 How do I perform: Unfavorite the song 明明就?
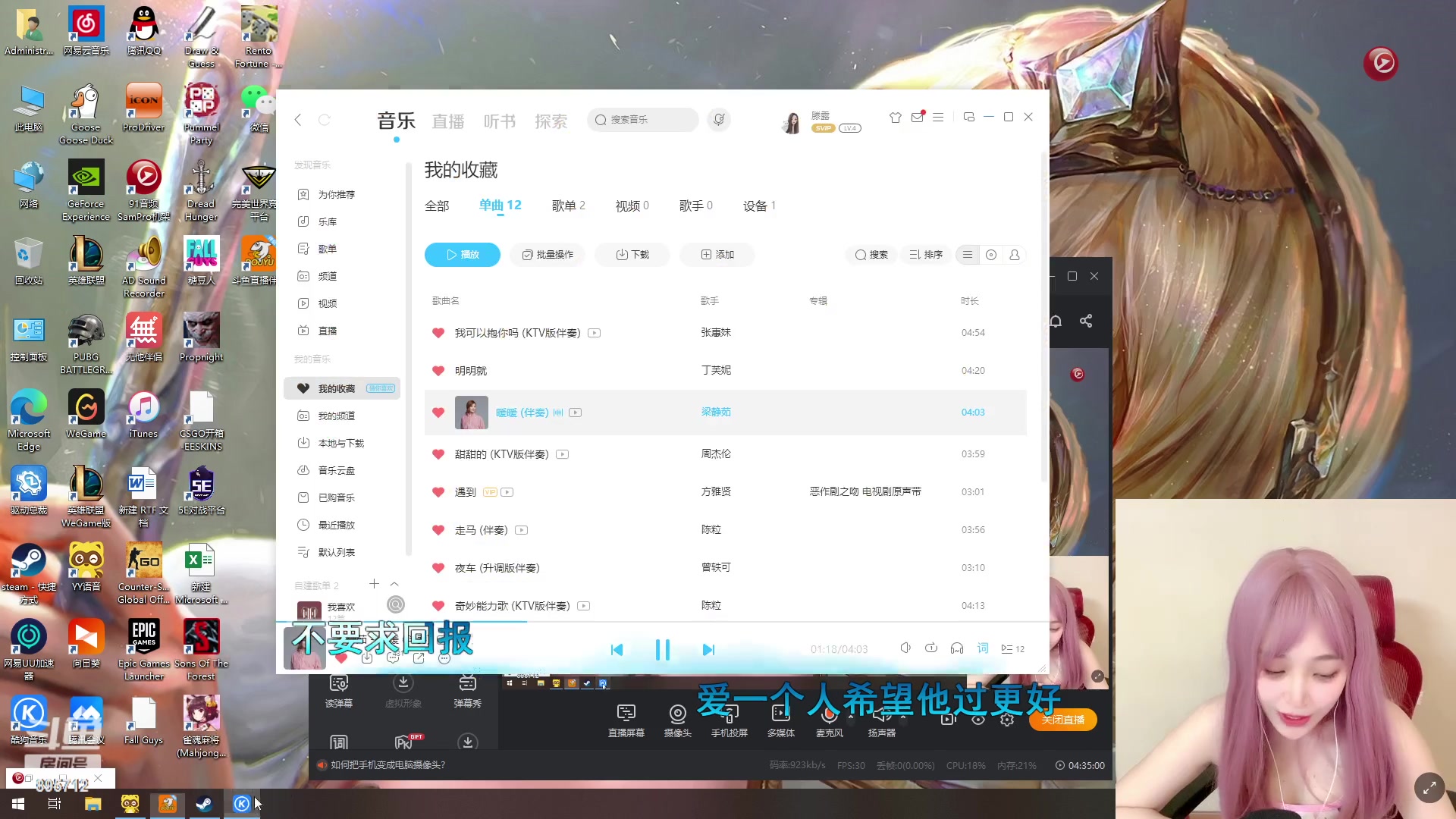[438, 371]
